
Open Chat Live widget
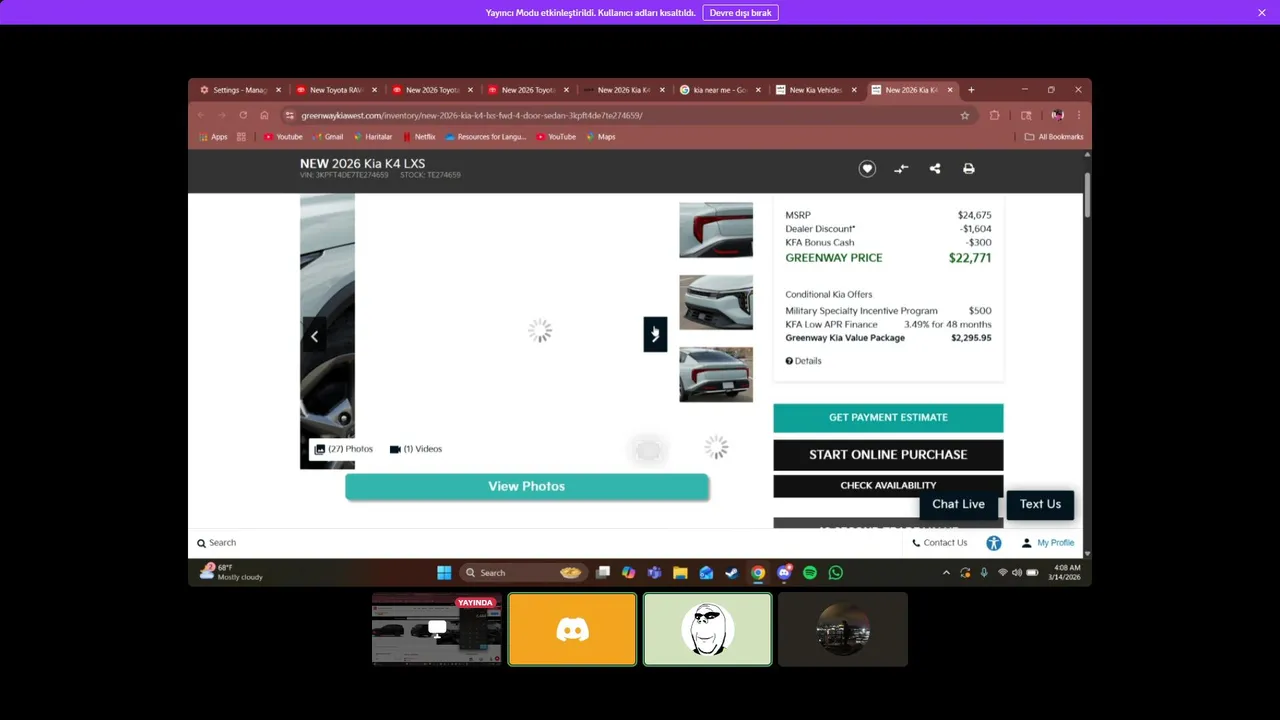[958, 504]
